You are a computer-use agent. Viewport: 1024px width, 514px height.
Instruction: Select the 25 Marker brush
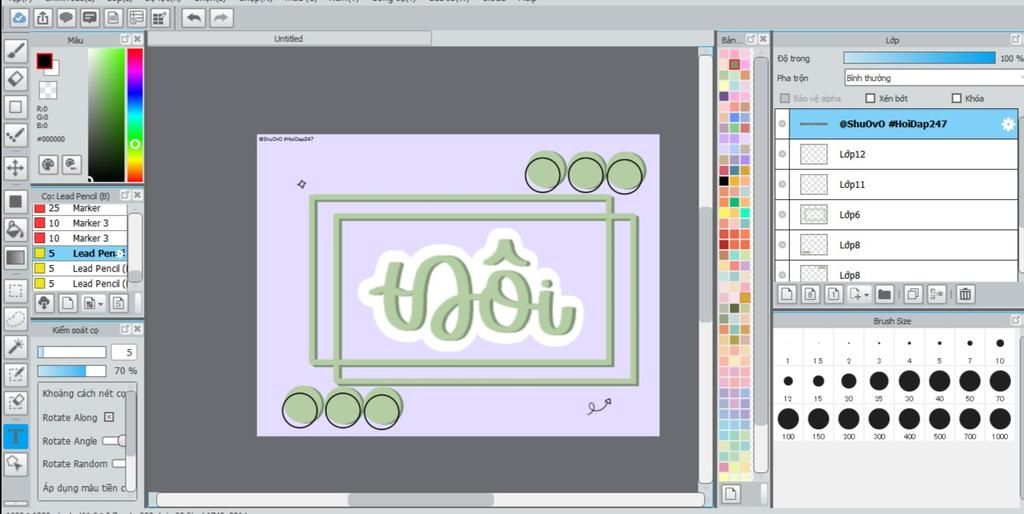(80, 208)
